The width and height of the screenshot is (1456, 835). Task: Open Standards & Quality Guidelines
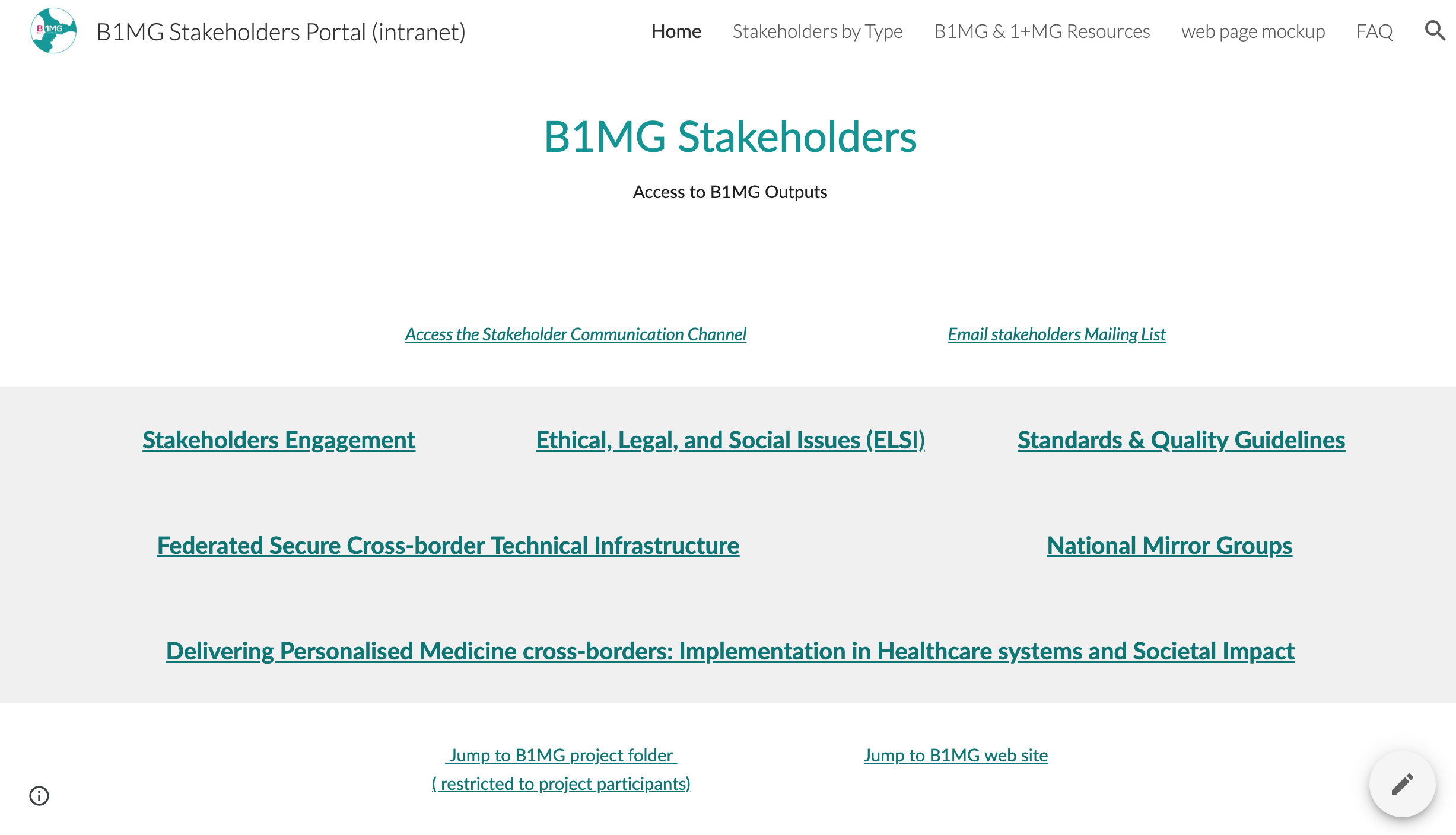click(x=1181, y=440)
